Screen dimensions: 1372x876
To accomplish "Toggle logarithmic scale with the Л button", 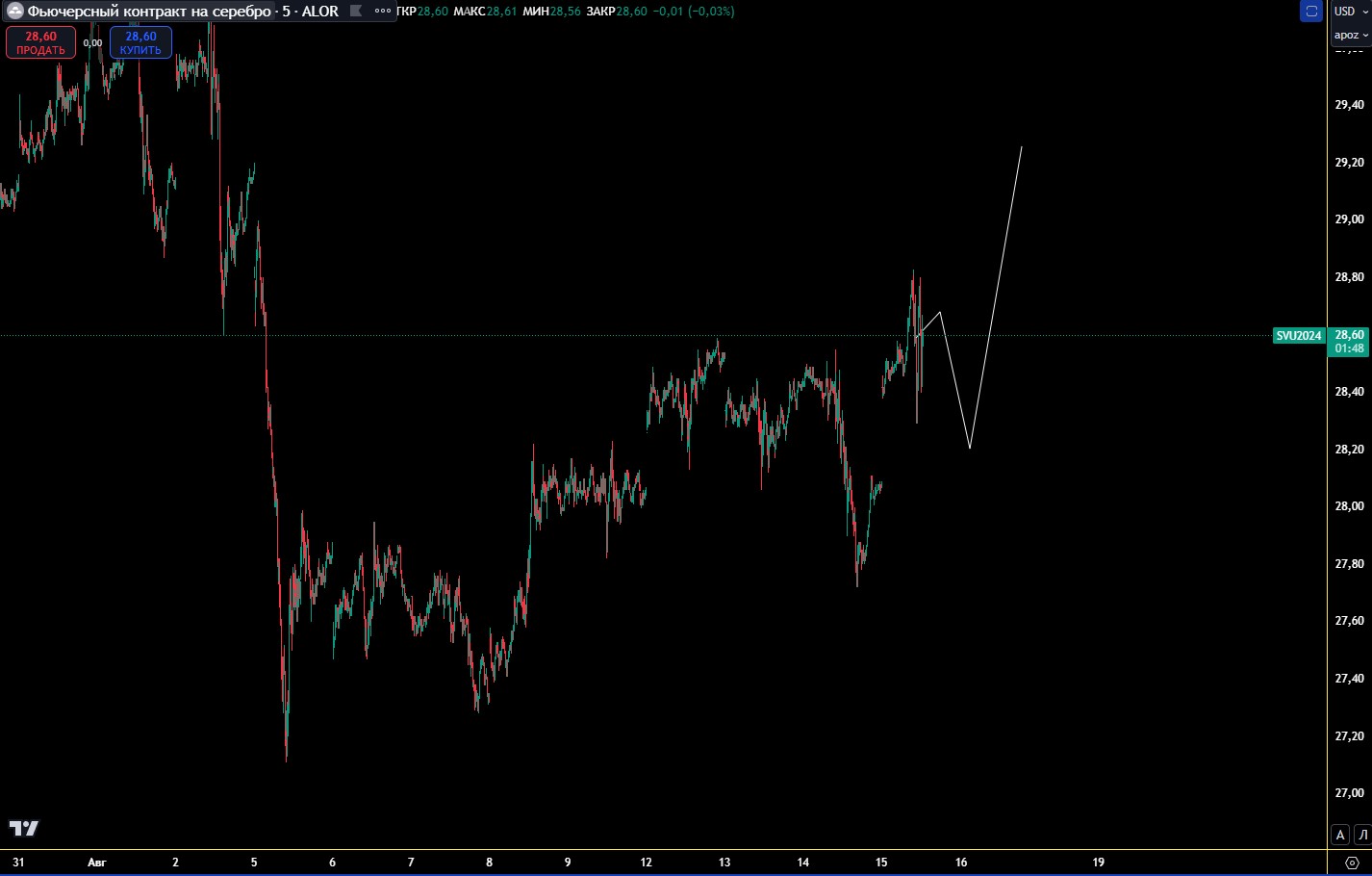I will click(1362, 835).
